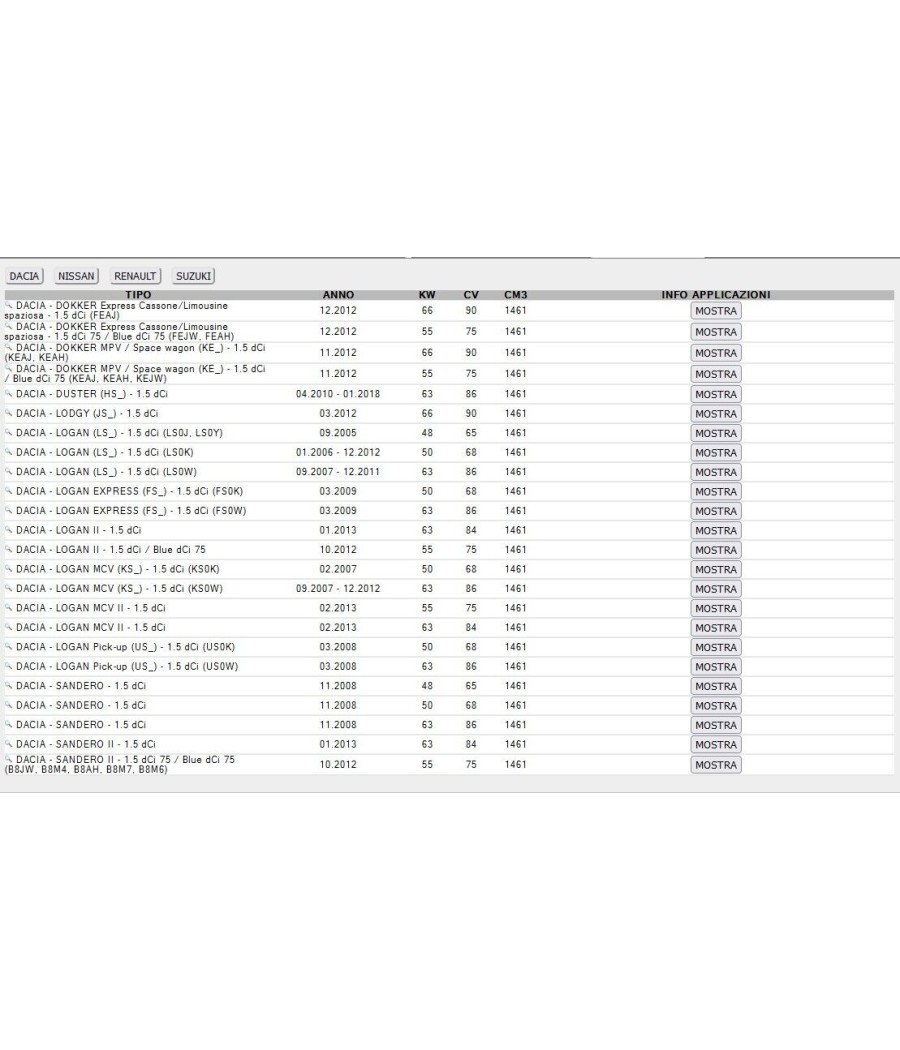The width and height of the screenshot is (900, 1050).
Task: Click MOSTRA for SANDERO 1.5 dCi 48 kW
Action: point(716,686)
